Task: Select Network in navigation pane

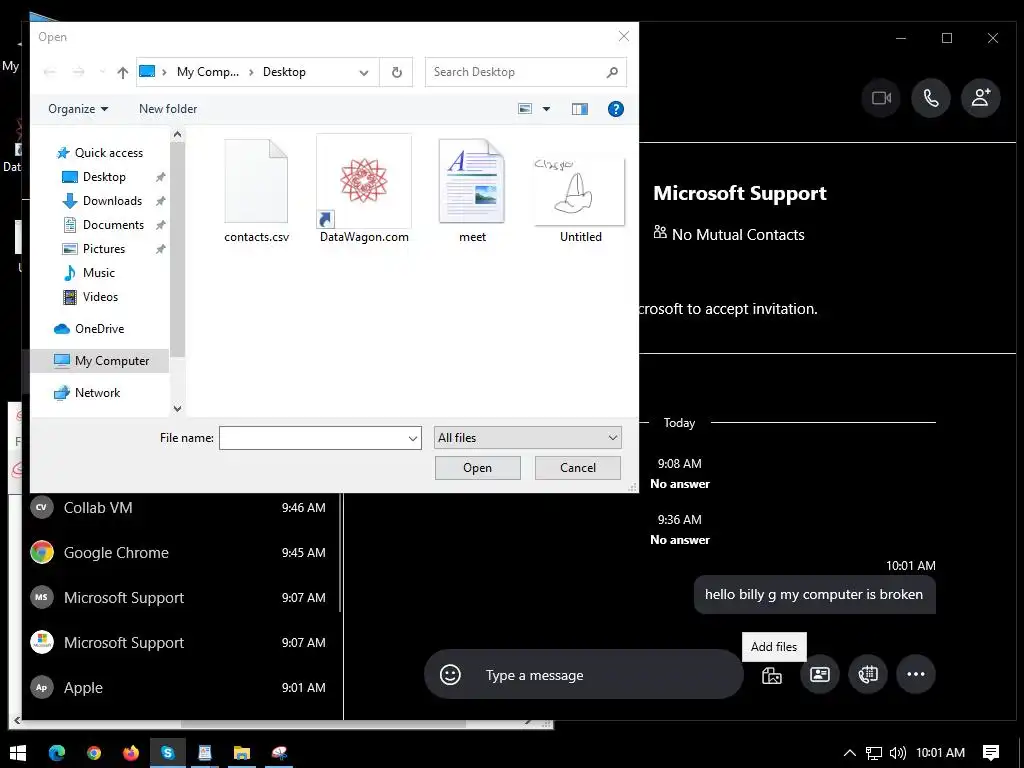Action: (x=88, y=392)
